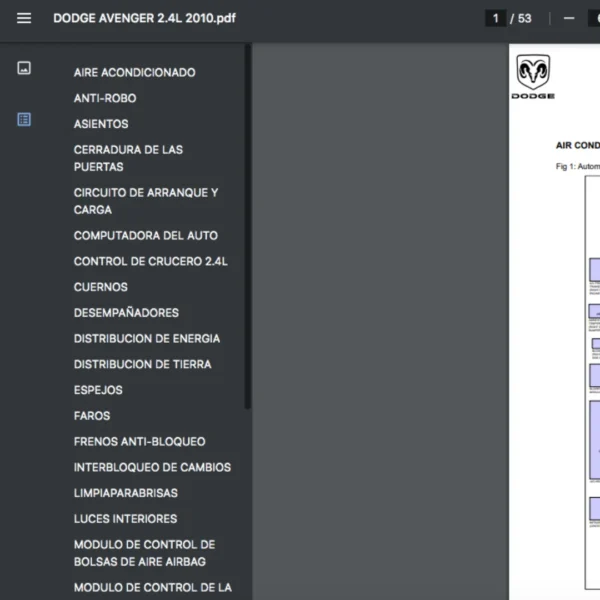Select COMPUTADORA DEL AUTO outline entry
The image size is (600, 600).
click(145, 235)
